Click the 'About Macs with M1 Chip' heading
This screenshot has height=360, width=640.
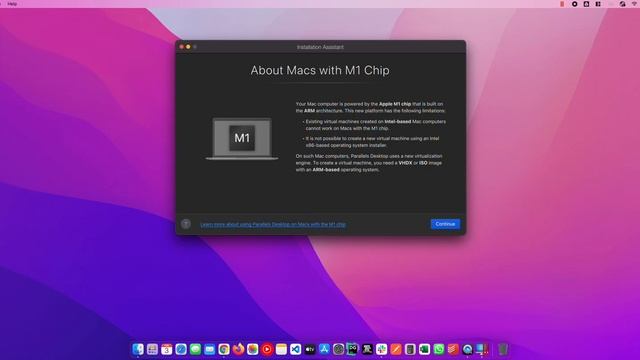click(320, 70)
